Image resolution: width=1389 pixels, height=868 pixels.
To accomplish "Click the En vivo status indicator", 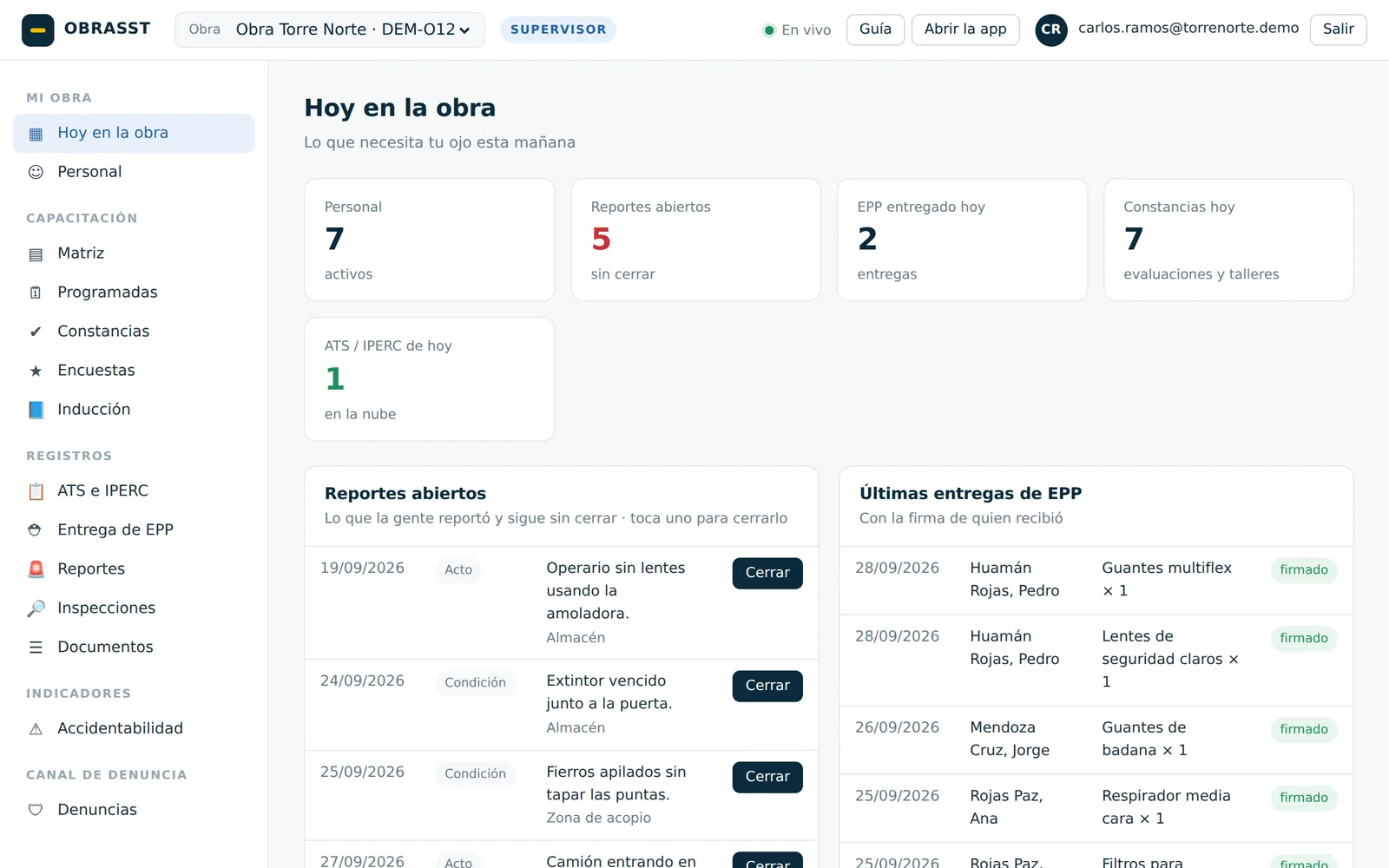I will coord(796,30).
